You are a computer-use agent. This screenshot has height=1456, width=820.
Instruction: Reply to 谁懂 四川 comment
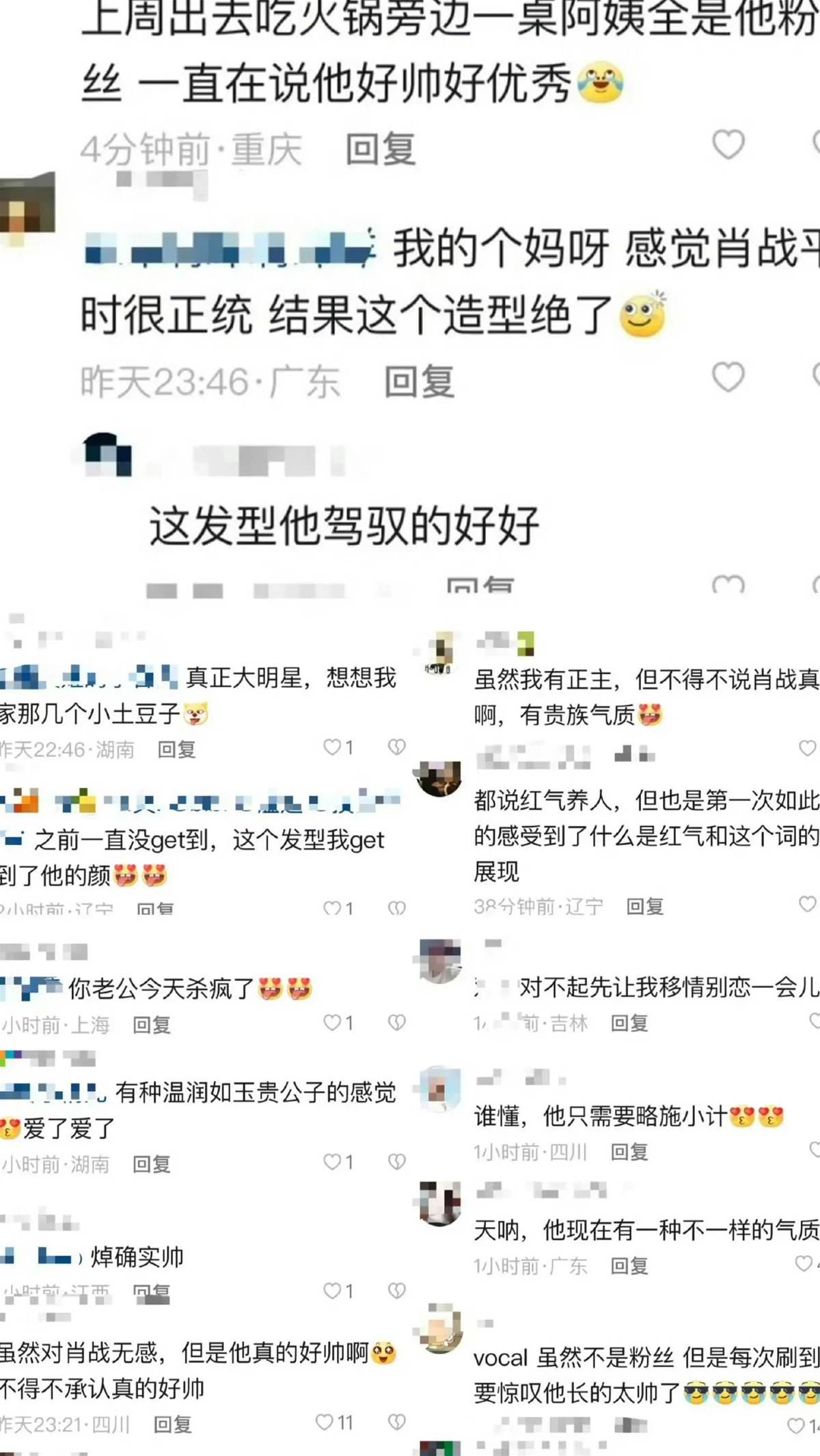coord(629,1152)
